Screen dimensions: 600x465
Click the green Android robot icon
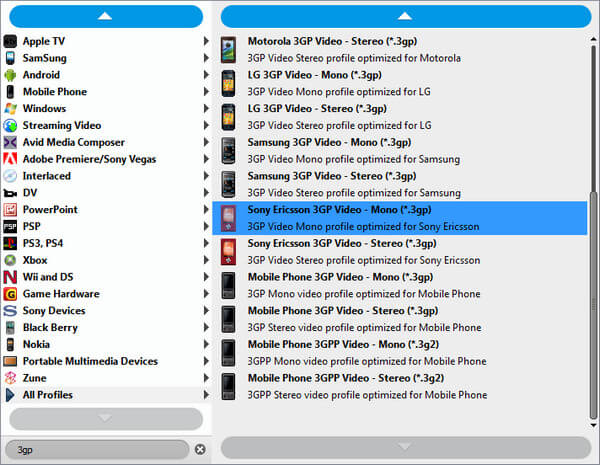coord(10,75)
